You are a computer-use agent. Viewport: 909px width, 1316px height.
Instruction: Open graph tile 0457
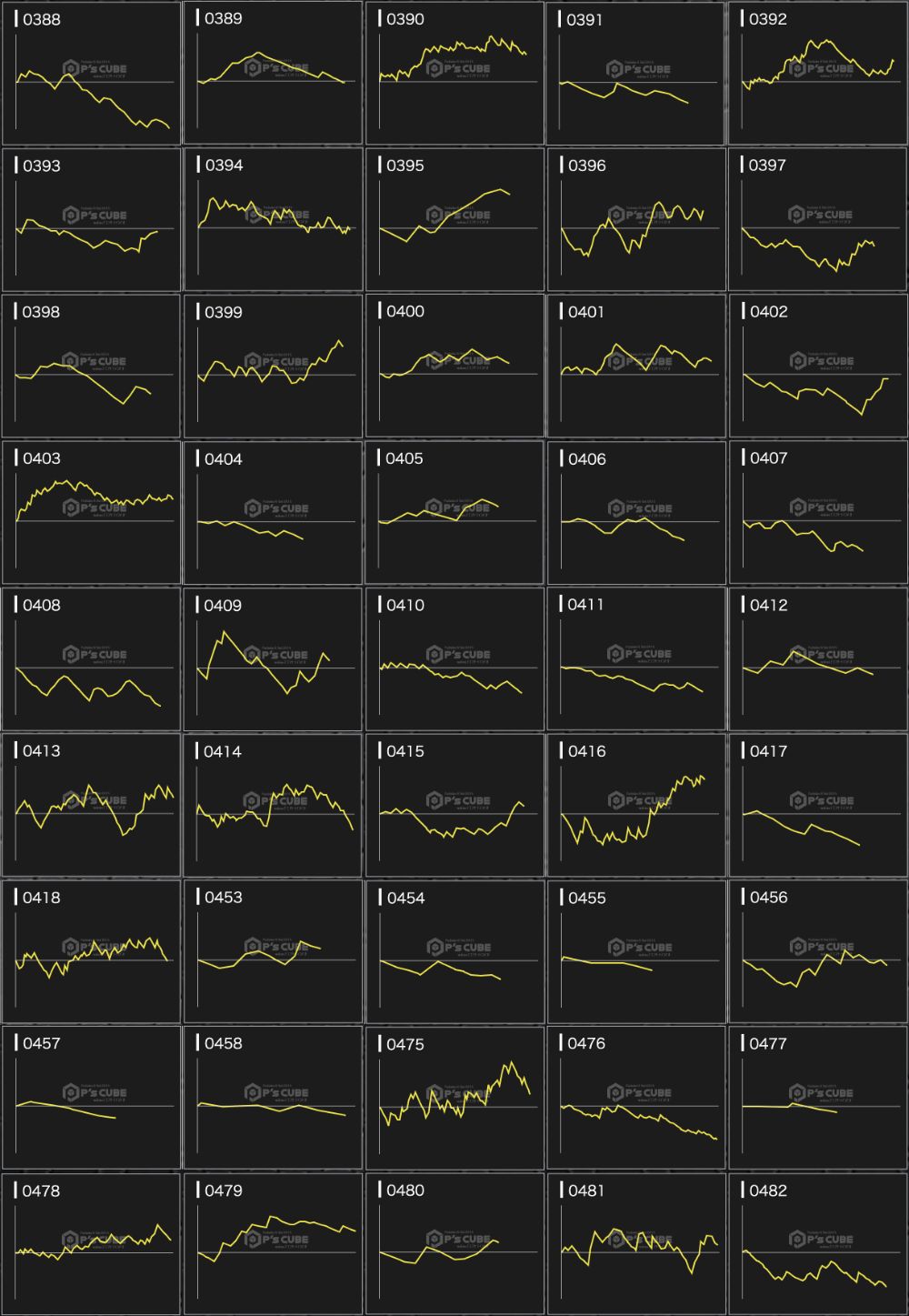(91, 1098)
